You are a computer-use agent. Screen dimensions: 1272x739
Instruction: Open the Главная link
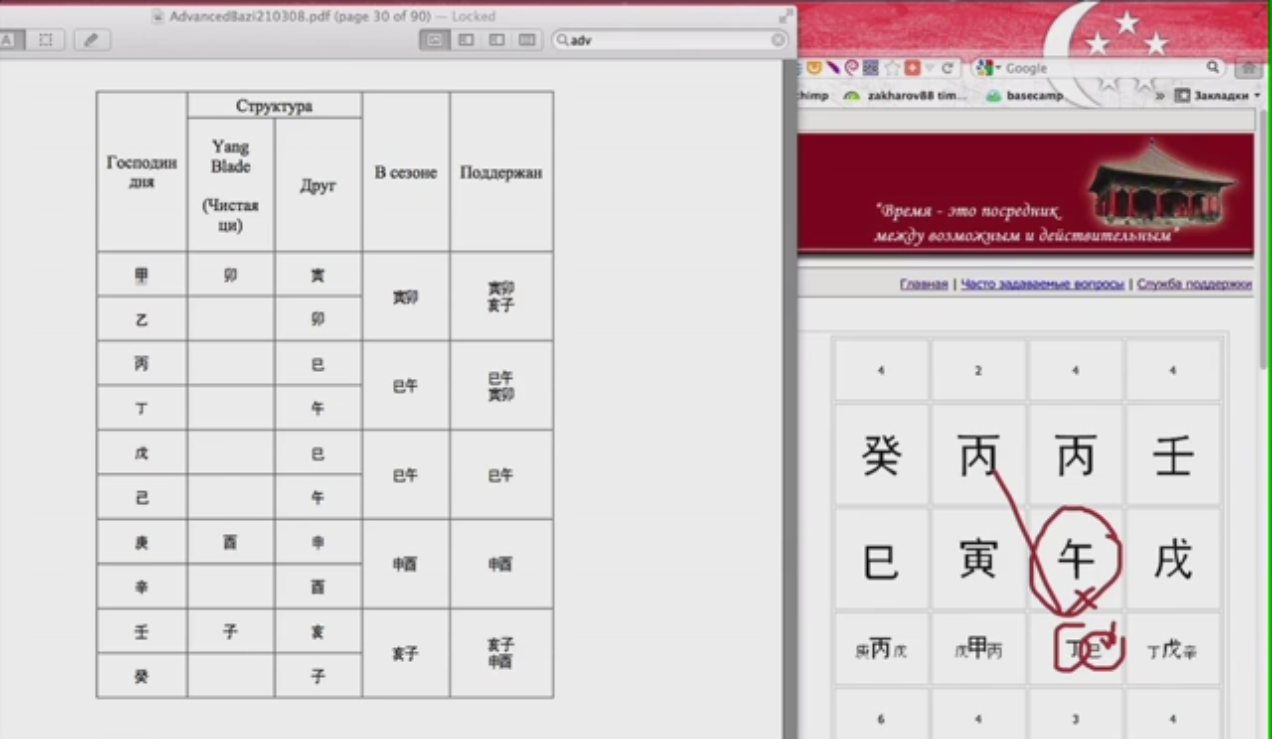click(x=923, y=284)
